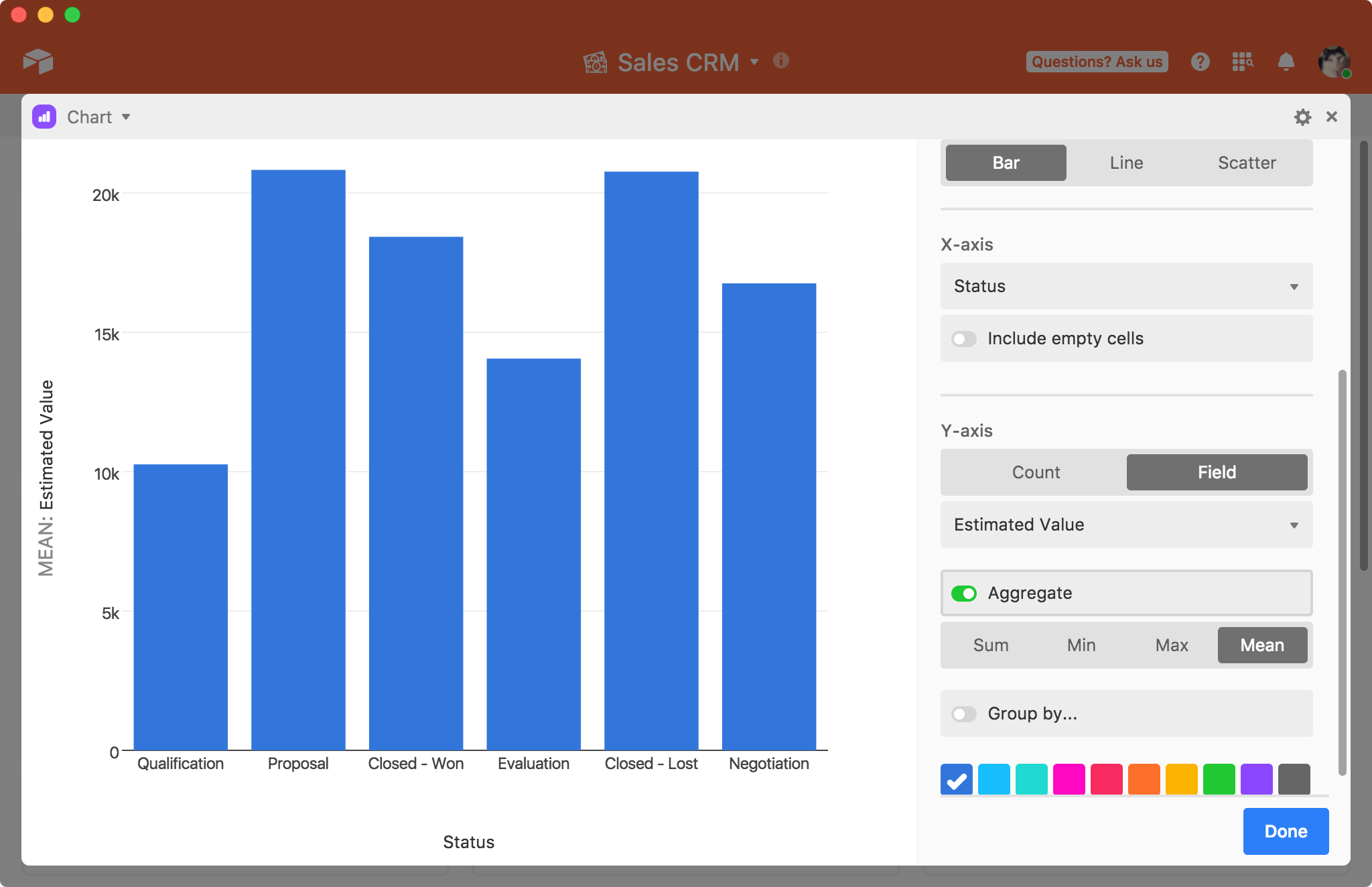Select Sum as aggregate function
The width and height of the screenshot is (1372, 887).
pos(989,645)
